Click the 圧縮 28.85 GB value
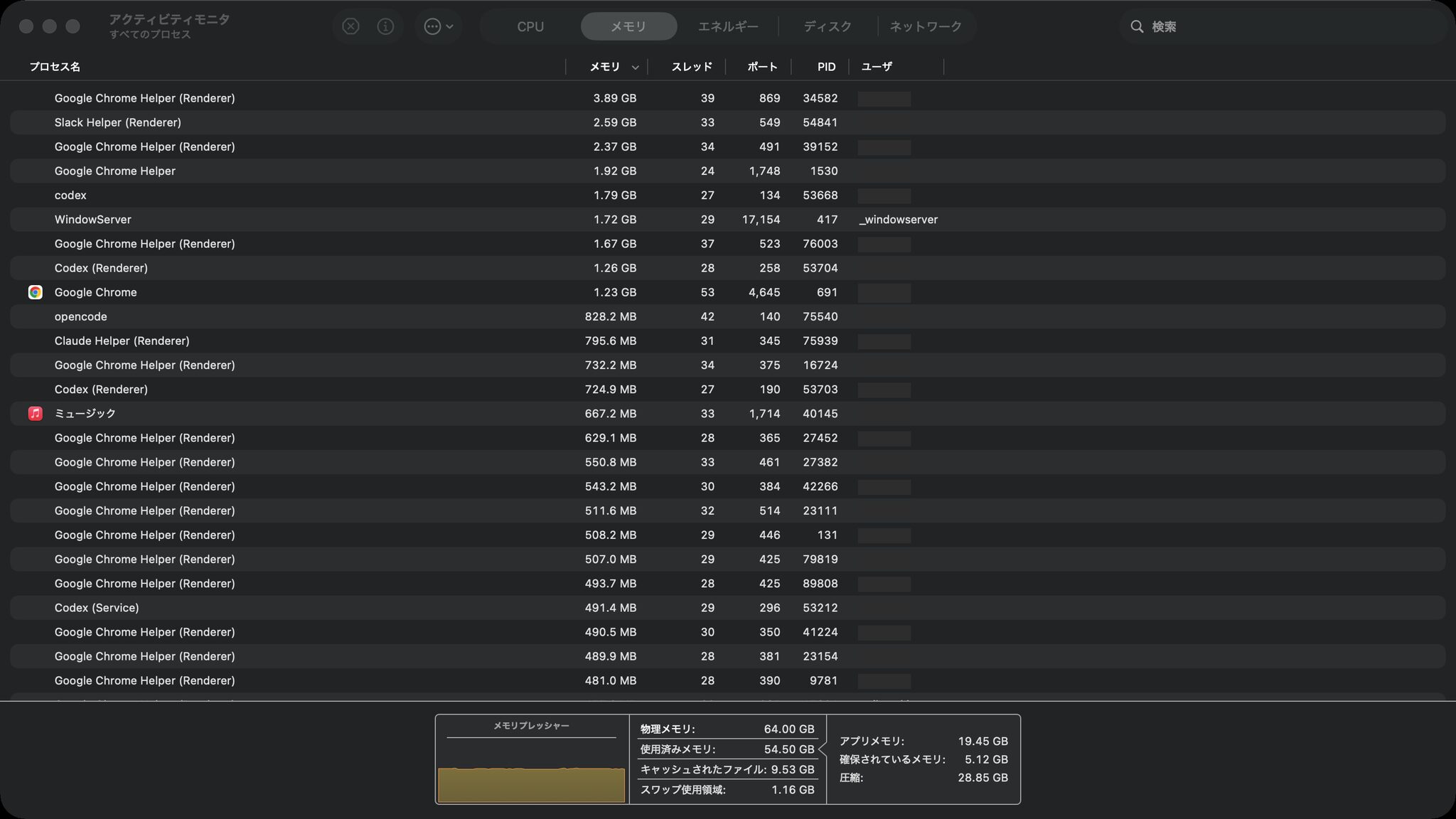Image resolution: width=1456 pixels, height=819 pixels. (983, 778)
